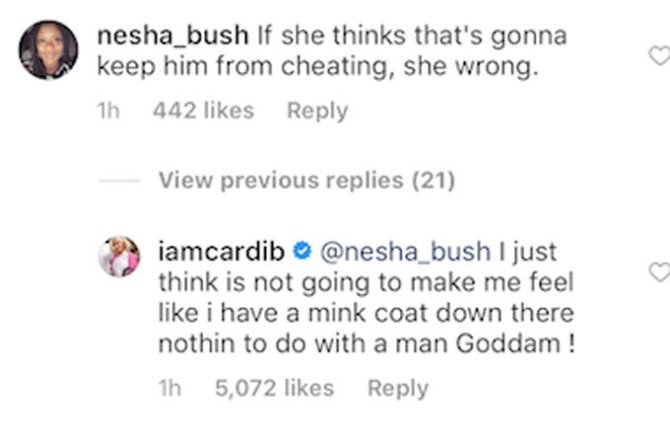Click the 1h timestamp under nesha_bush's comment
Image resolution: width=670 pixels, height=433 pixels.
108,112
